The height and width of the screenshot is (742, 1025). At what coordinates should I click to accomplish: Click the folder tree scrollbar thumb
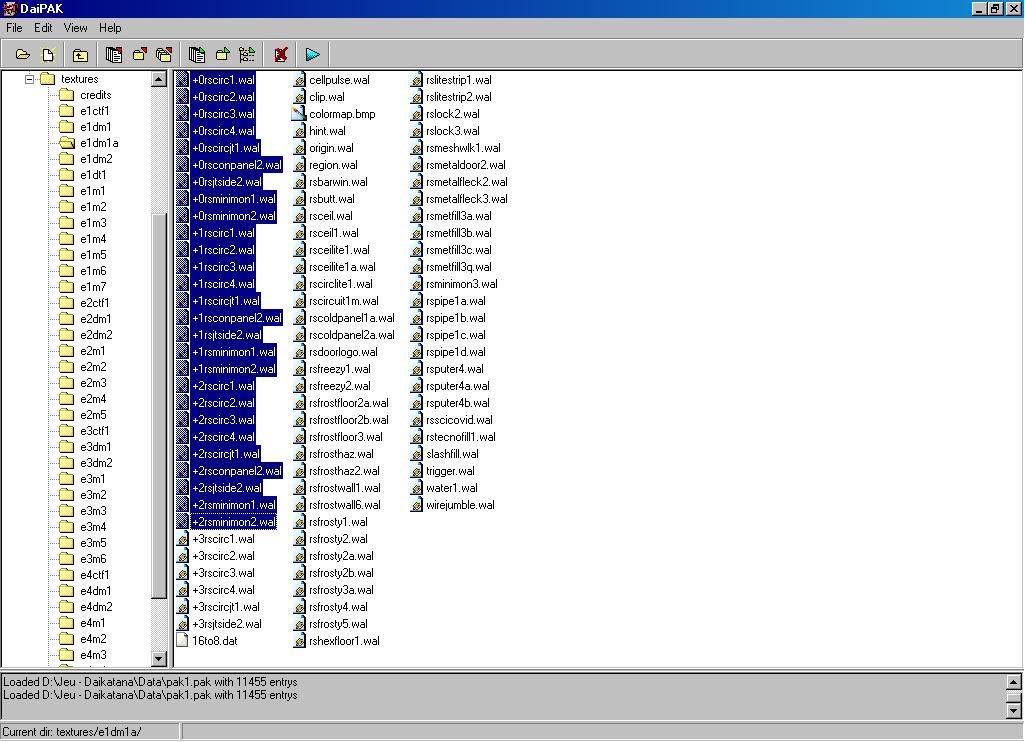[x=159, y=405]
